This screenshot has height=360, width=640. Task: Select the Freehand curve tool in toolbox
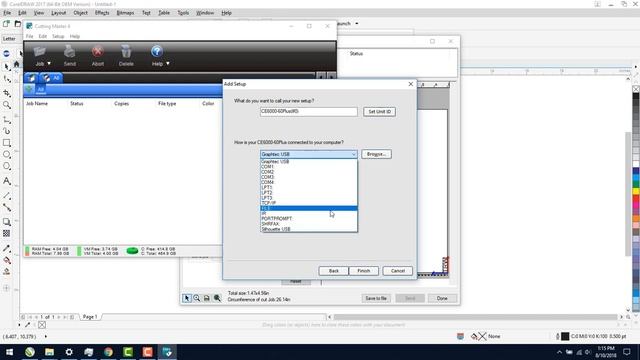pos(7,120)
